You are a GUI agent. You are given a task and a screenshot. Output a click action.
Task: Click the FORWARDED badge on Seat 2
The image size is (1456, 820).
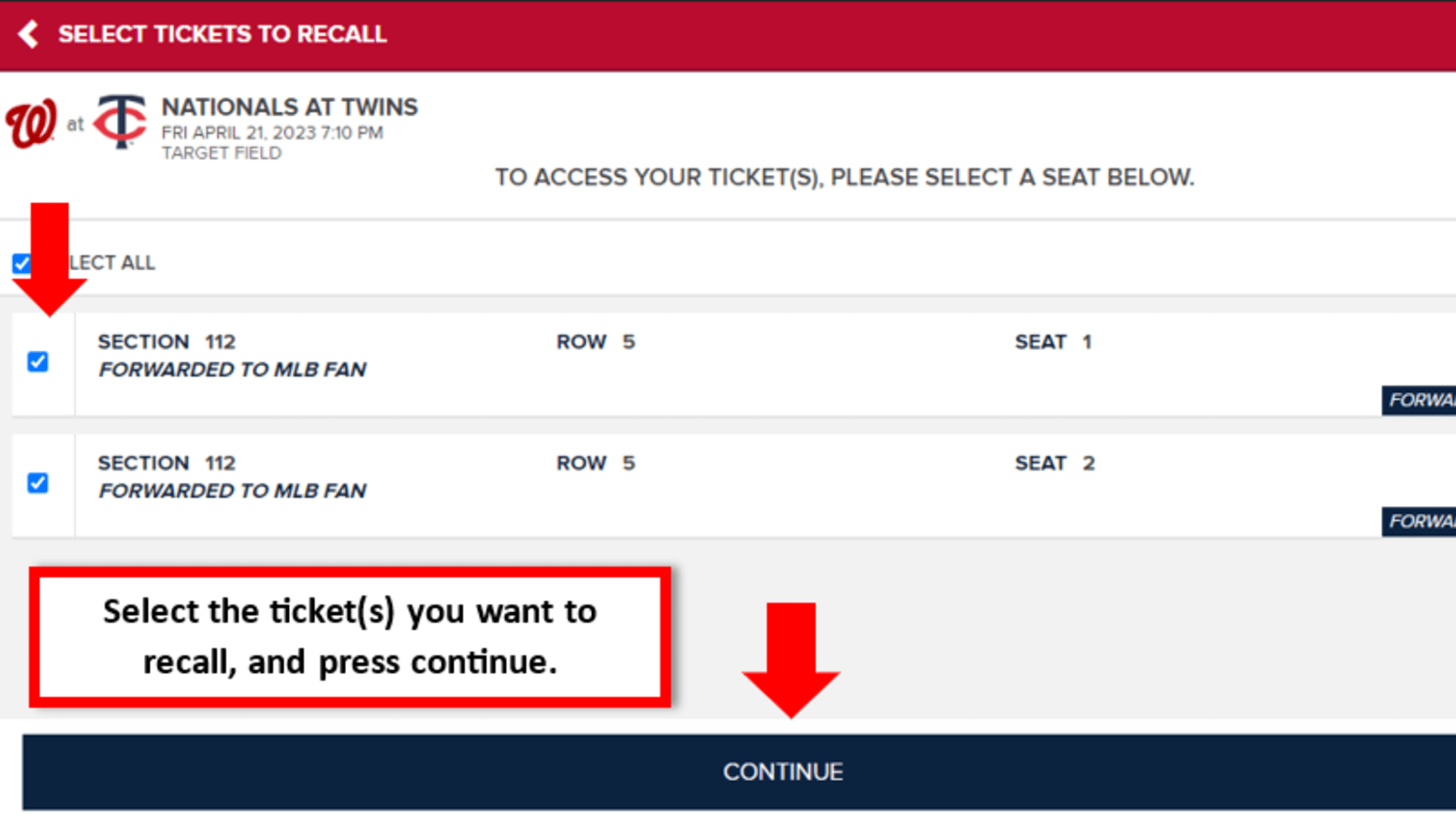click(x=1418, y=521)
